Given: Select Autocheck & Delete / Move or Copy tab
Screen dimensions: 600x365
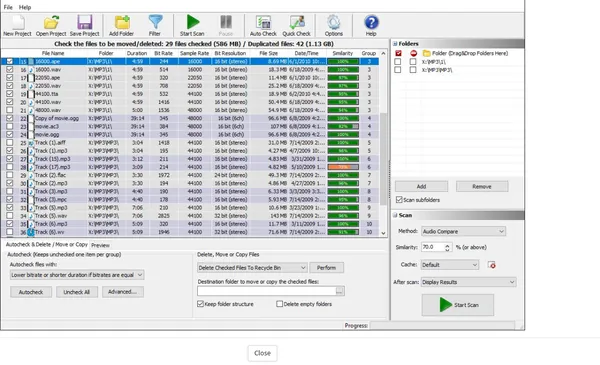Looking at the screenshot, I should pos(46,244).
